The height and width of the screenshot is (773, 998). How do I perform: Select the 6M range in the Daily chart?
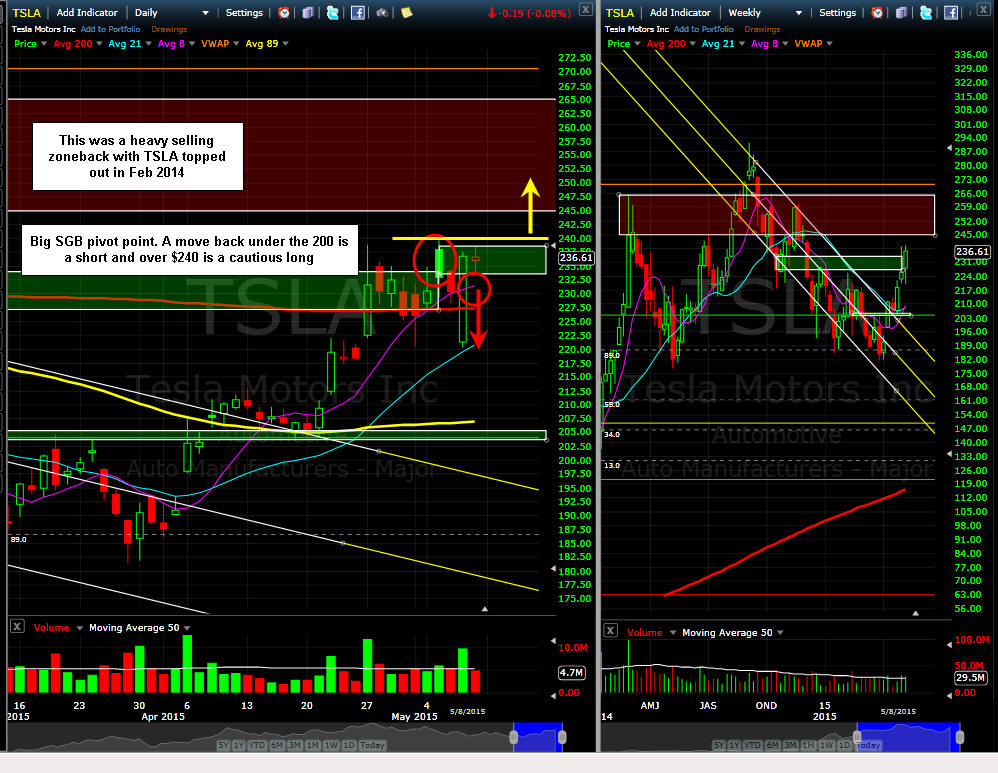[277, 745]
